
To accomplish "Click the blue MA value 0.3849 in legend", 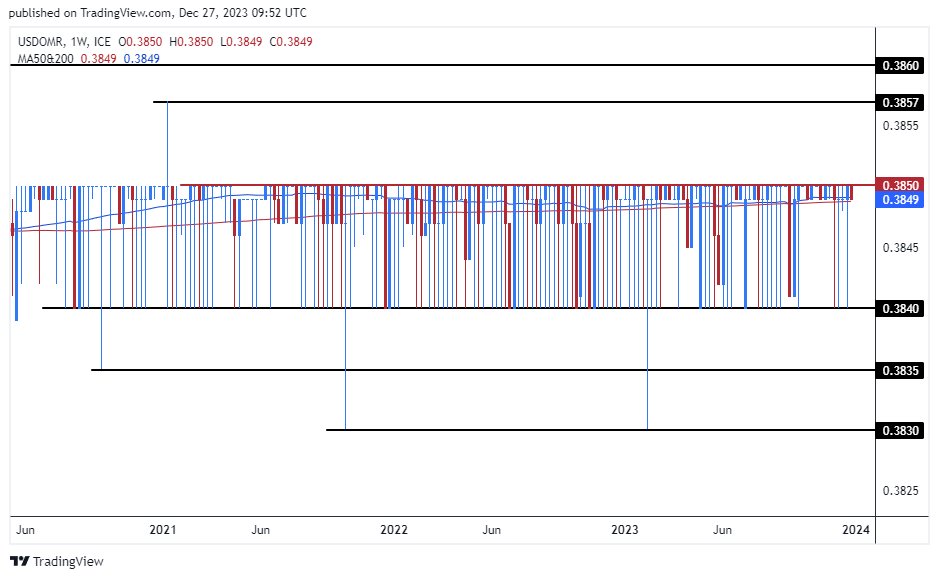I will (141, 58).
